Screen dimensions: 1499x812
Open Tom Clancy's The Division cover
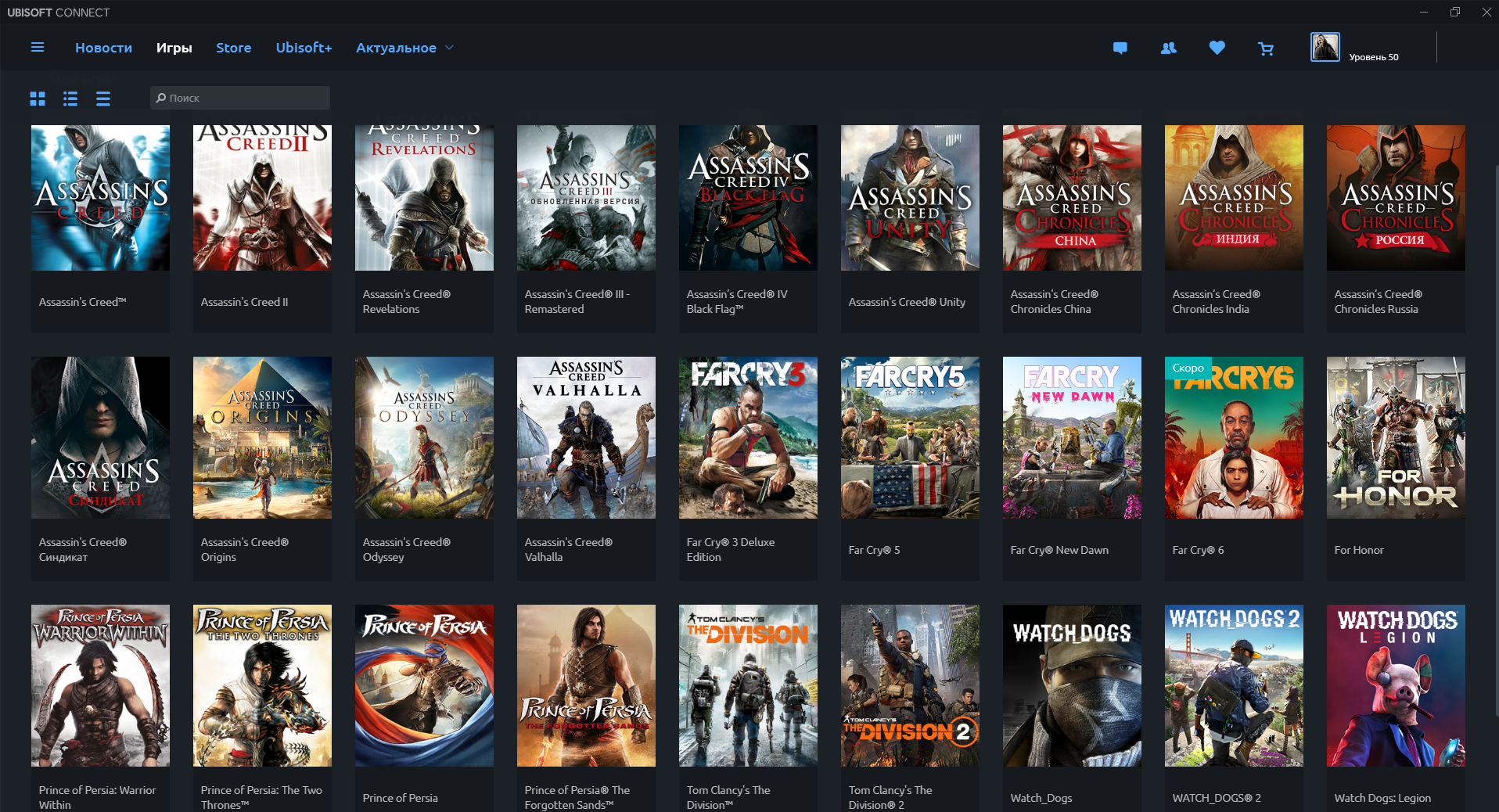coord(748,685)
